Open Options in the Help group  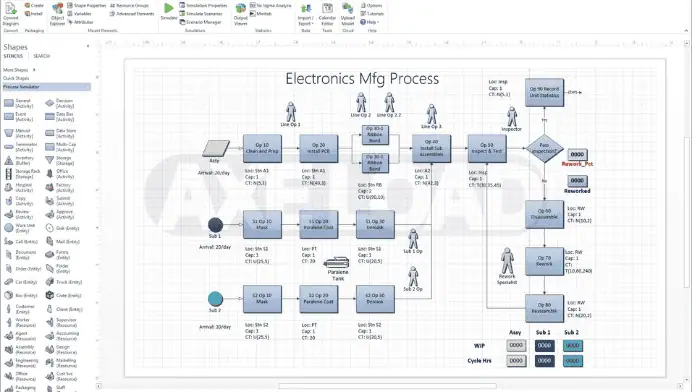pyautogui.click(x=371, y=5)
